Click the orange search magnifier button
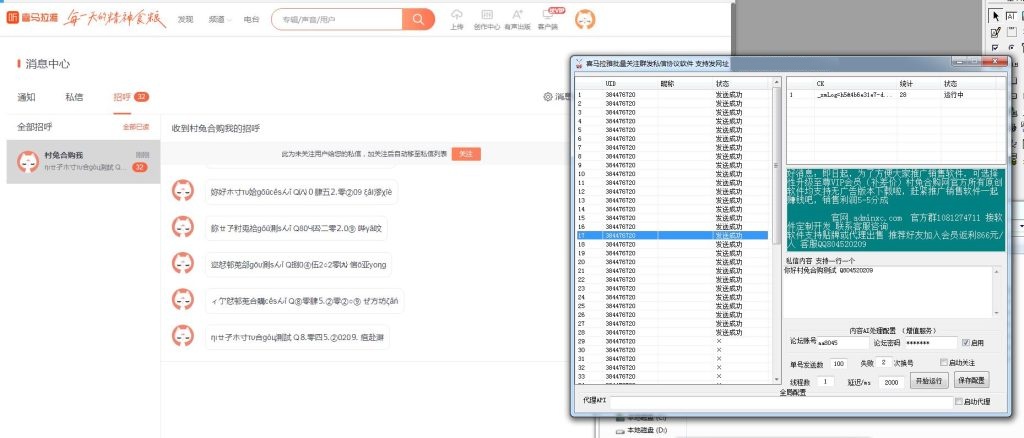This screenshot has height=438, width=1024. click(x=418, y=19)
